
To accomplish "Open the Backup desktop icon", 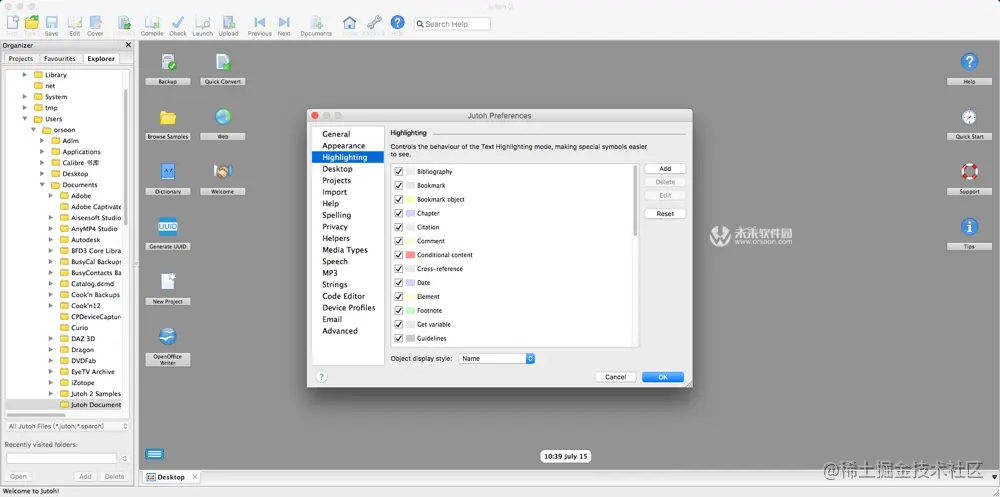I will [168, 63].
